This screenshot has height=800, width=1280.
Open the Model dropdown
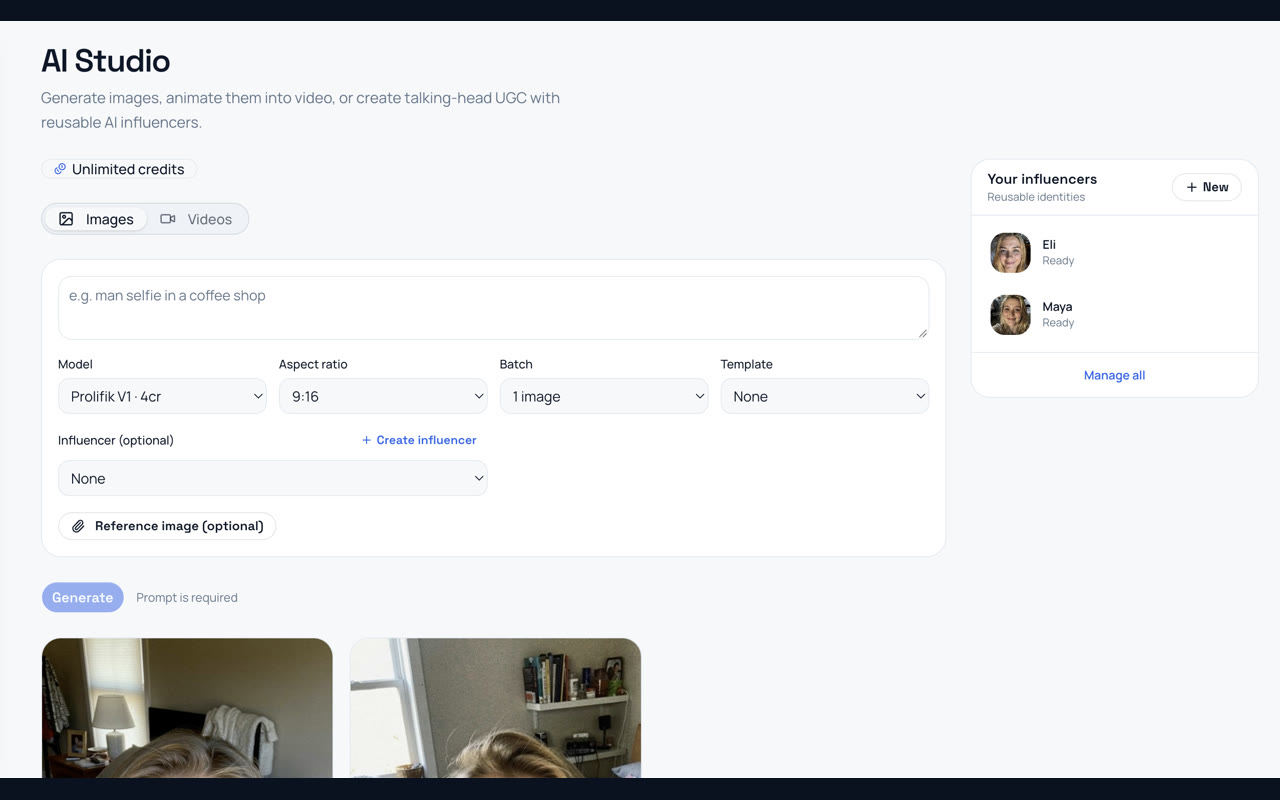tap(162, 396)
